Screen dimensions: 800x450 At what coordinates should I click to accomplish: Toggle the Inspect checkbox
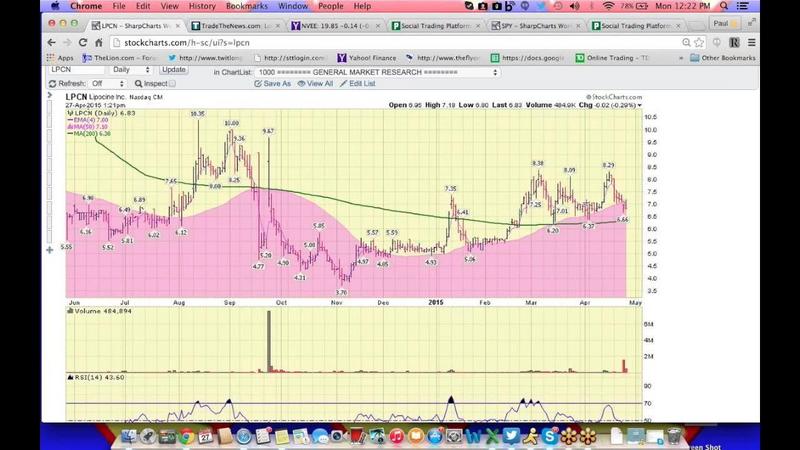pos(172,84)
